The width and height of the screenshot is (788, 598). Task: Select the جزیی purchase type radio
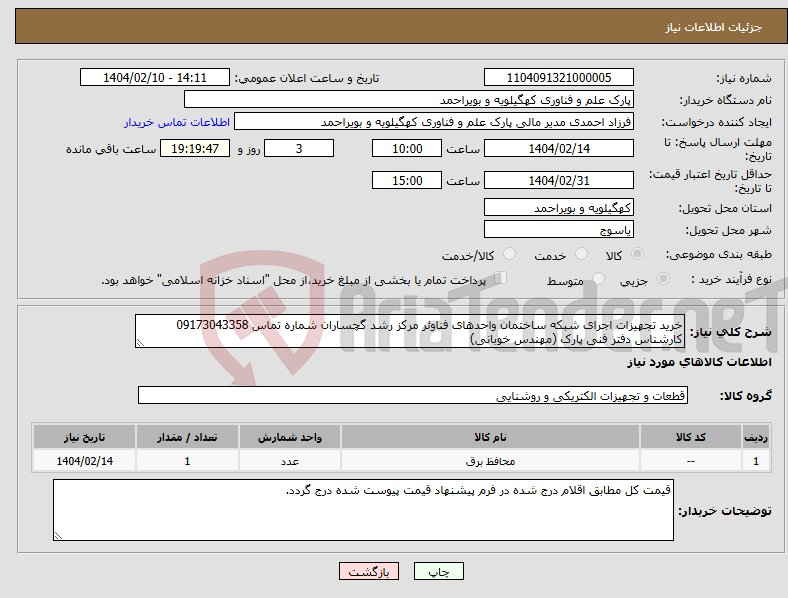click(663, 279)
